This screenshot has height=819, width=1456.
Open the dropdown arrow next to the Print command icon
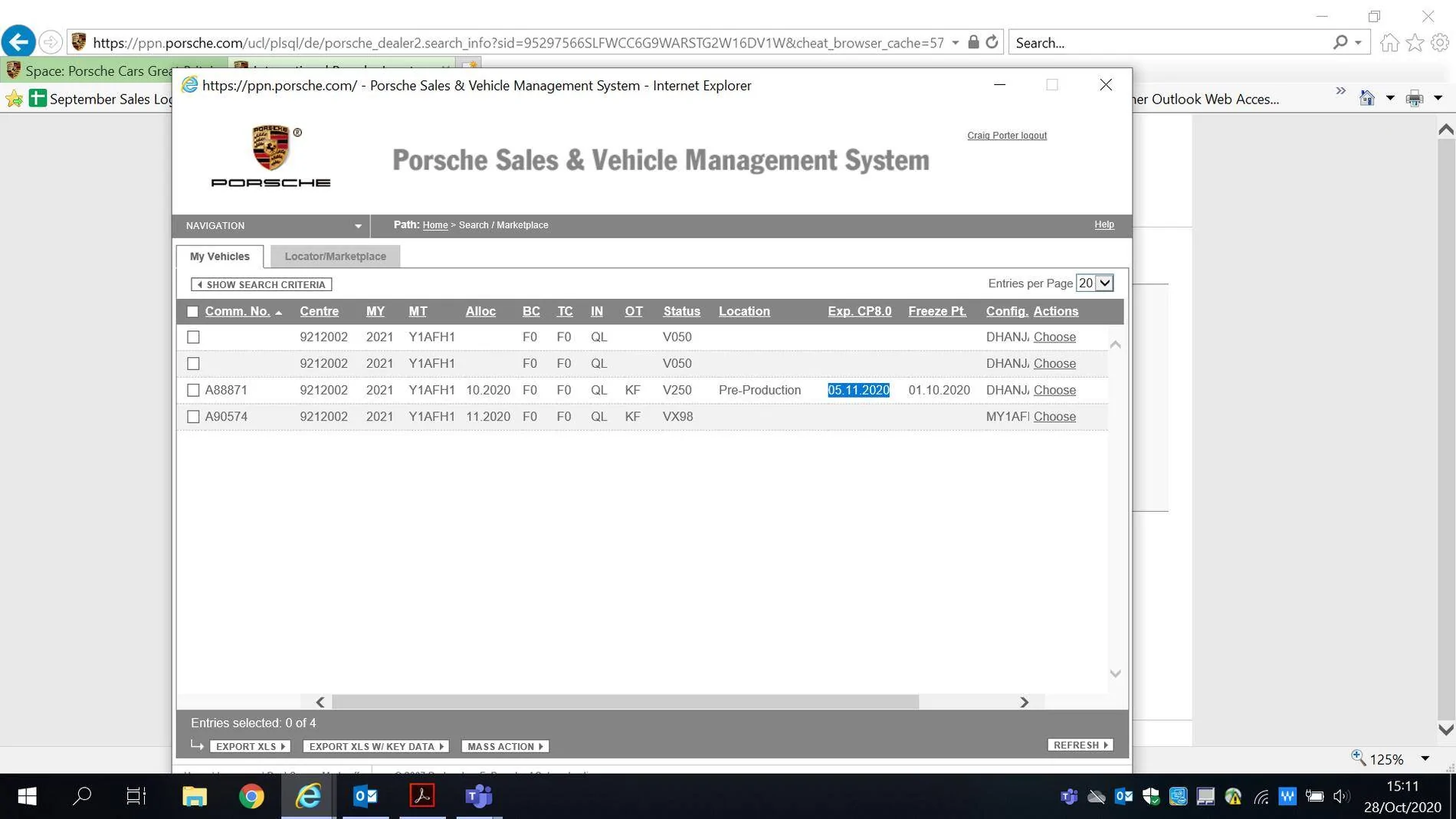click(1438, 98)
